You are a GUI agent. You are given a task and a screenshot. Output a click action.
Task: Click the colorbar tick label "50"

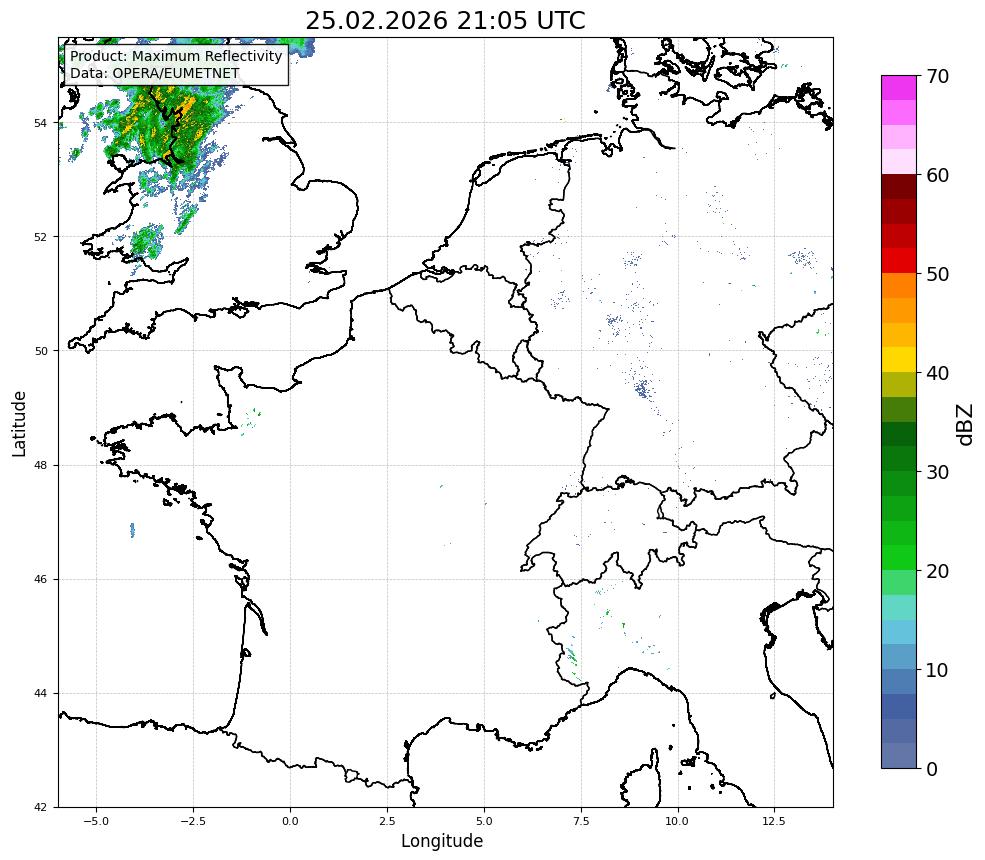pyautogui.click(x=937, y=275)
